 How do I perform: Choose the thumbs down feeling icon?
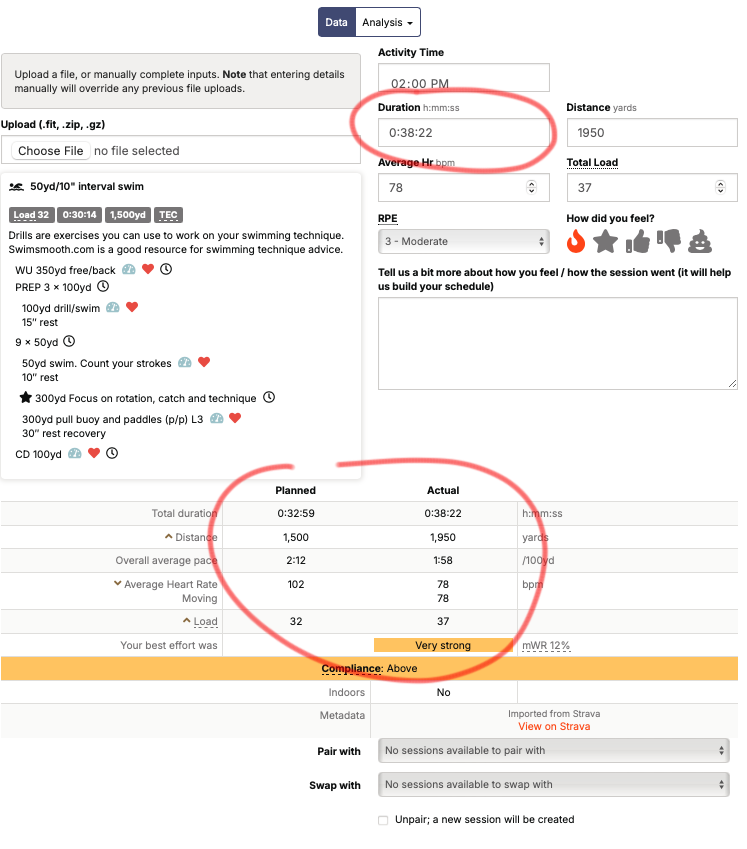click(x=669, y=241)
